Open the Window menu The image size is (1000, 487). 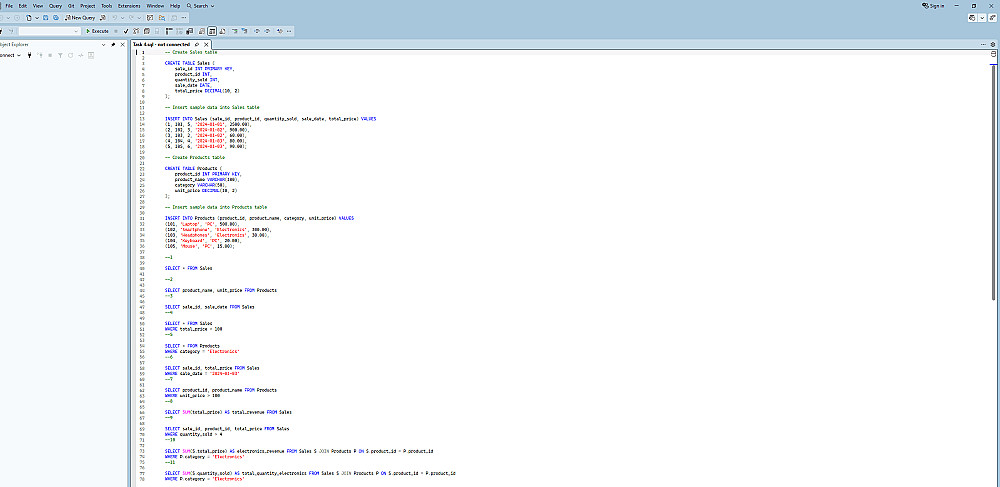[x=155, y=6]
